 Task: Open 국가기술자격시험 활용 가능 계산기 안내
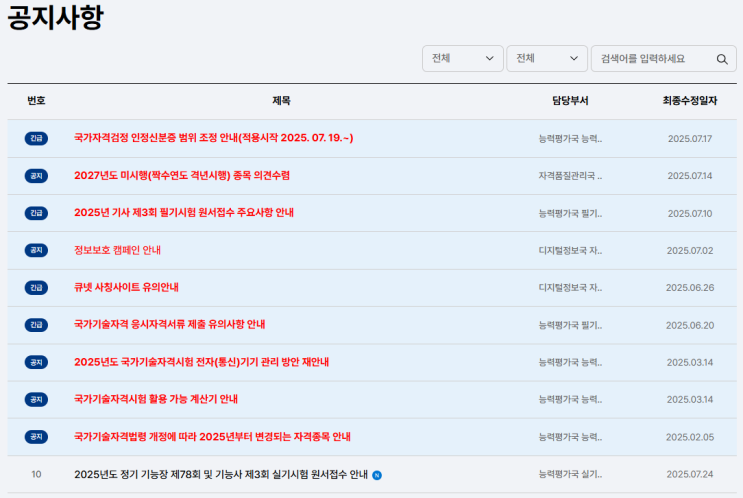tap(156, 399)
